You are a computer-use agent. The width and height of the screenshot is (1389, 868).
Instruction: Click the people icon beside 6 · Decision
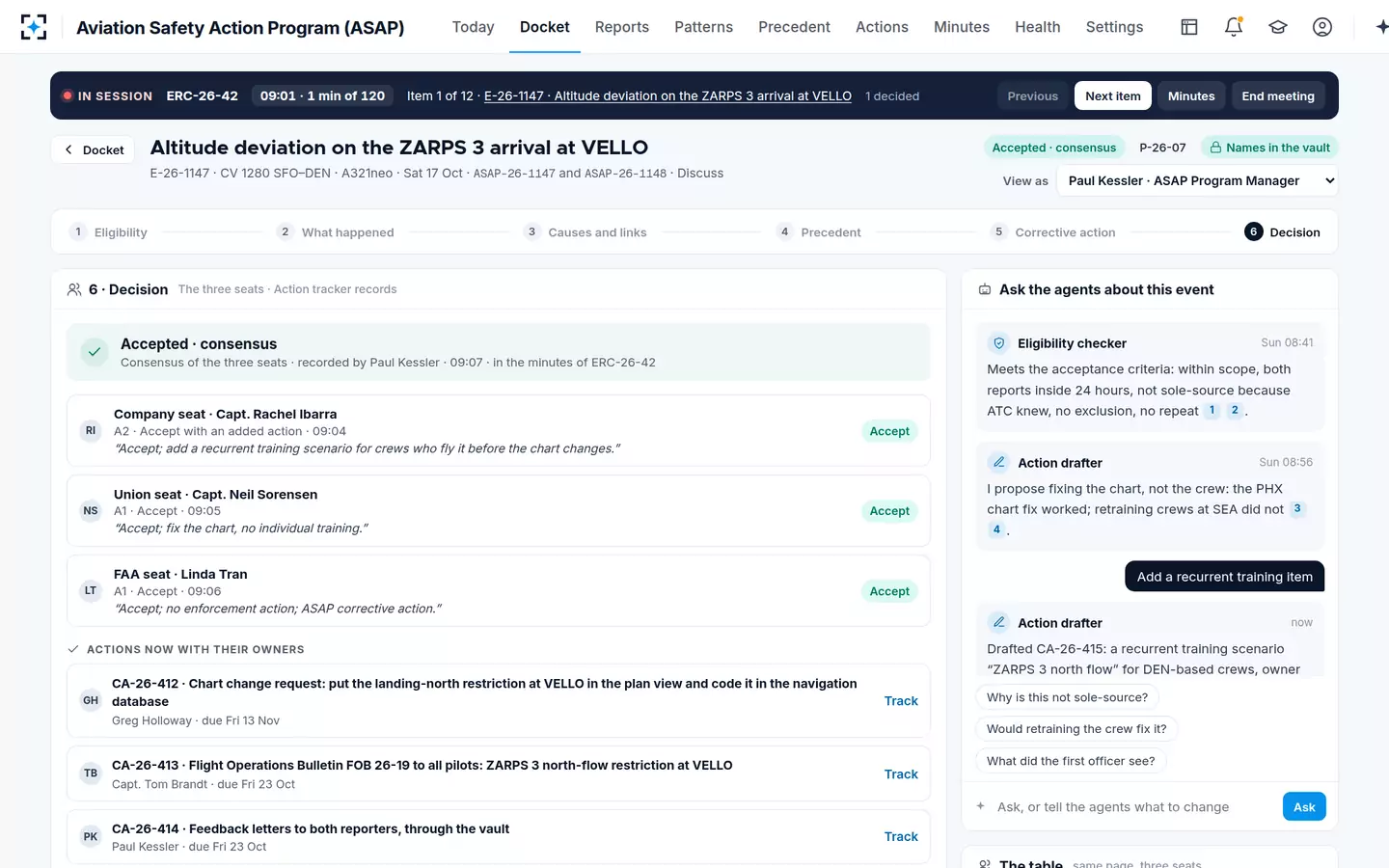pyautogui.click(x=74, y=289)
